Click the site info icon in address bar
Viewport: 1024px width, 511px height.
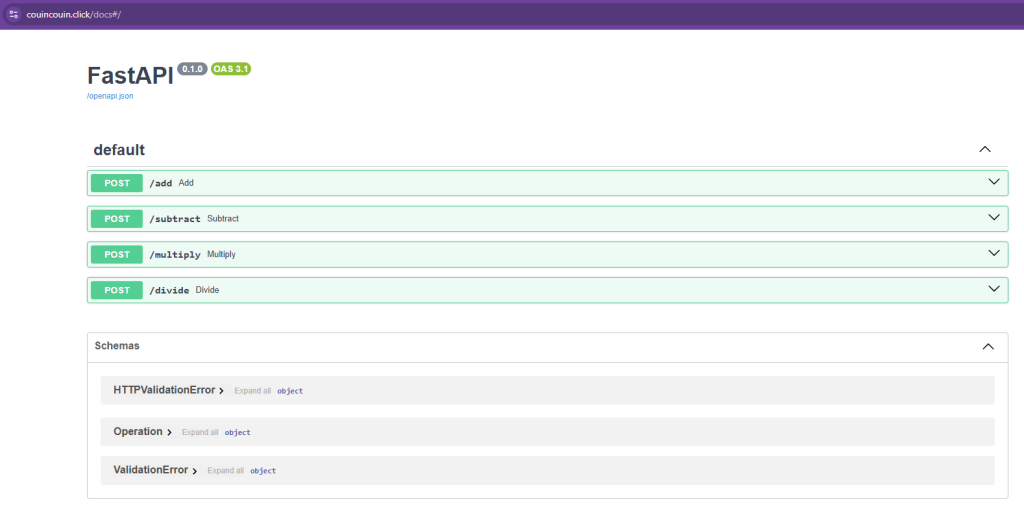14,14
